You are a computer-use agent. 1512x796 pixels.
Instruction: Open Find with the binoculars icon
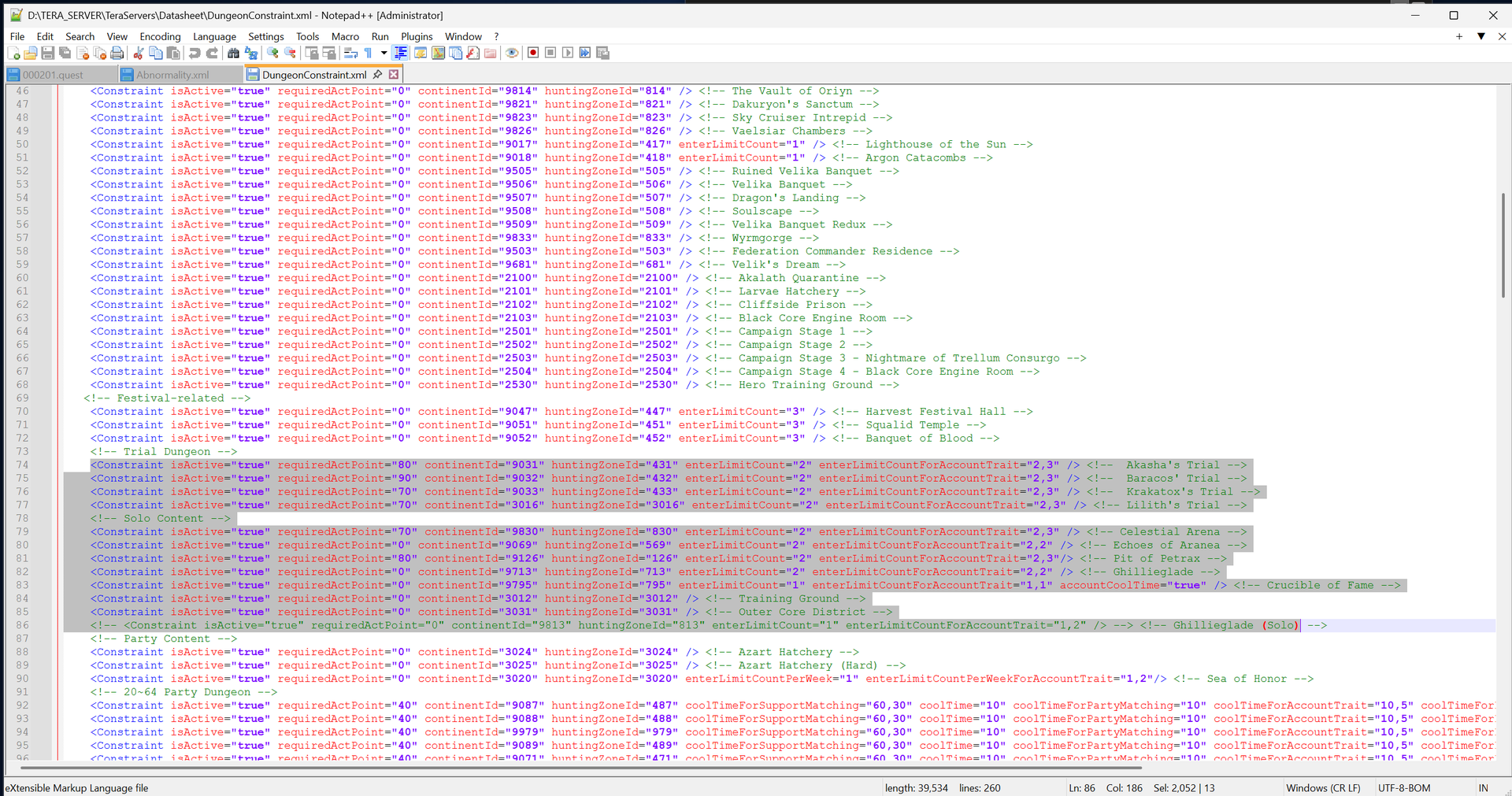click(233, 54)
